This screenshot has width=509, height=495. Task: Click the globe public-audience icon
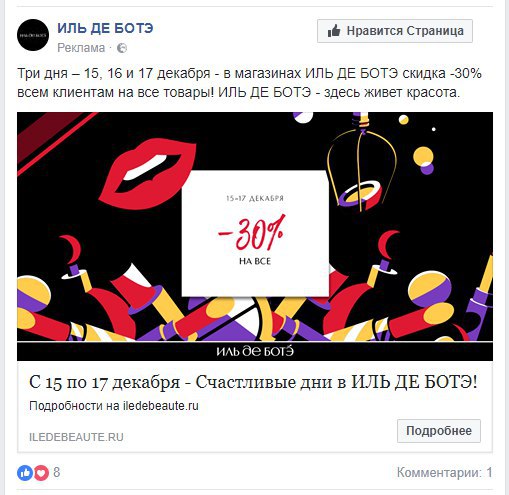pos(122,48)
